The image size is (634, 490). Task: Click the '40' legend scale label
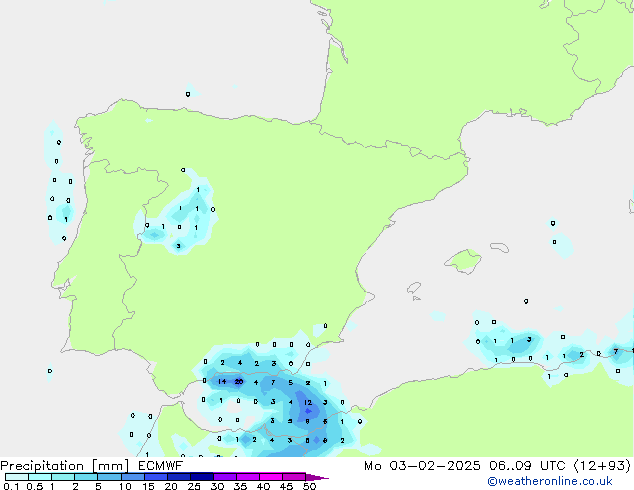coord(264,486)
